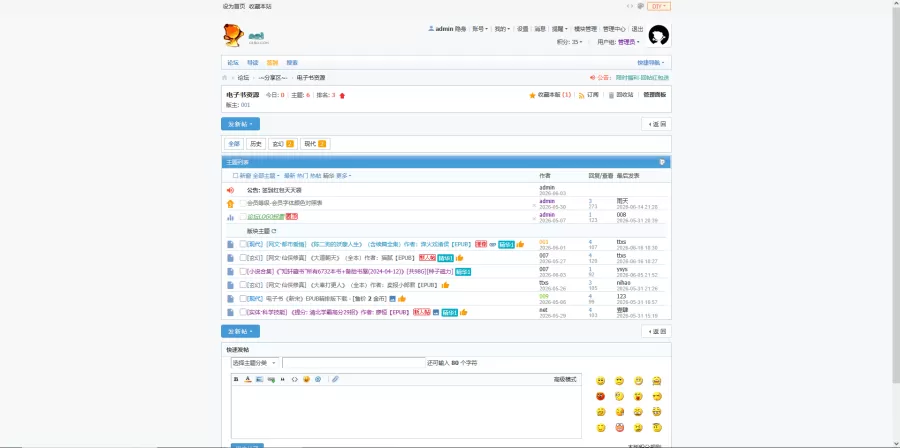Screen dimensions: 900x448
Task: Open the style switcher icon beside DIY
Action: click(641, 6)
